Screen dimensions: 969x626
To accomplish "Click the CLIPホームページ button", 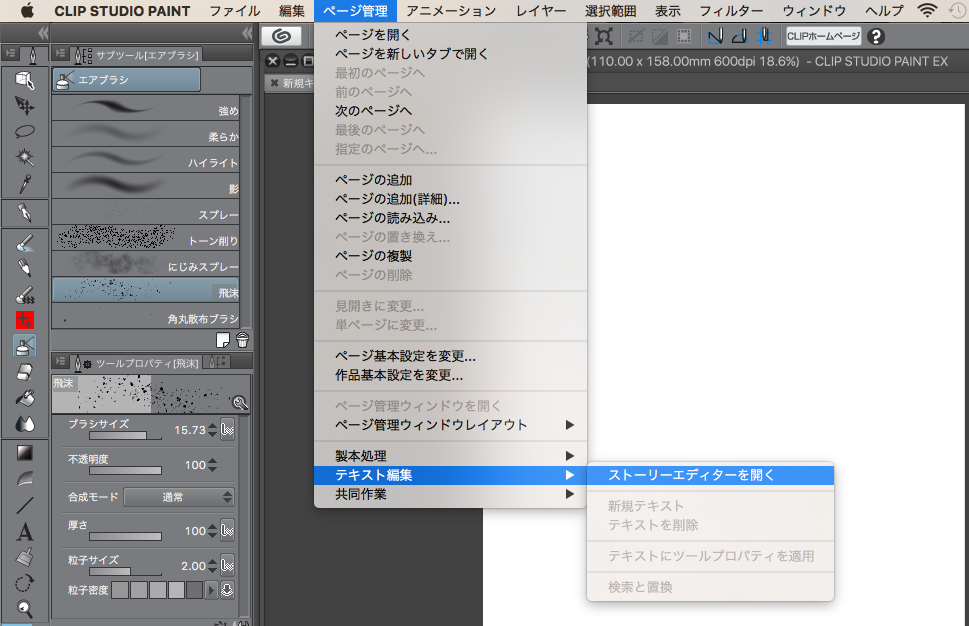I will tap(823, 36).
